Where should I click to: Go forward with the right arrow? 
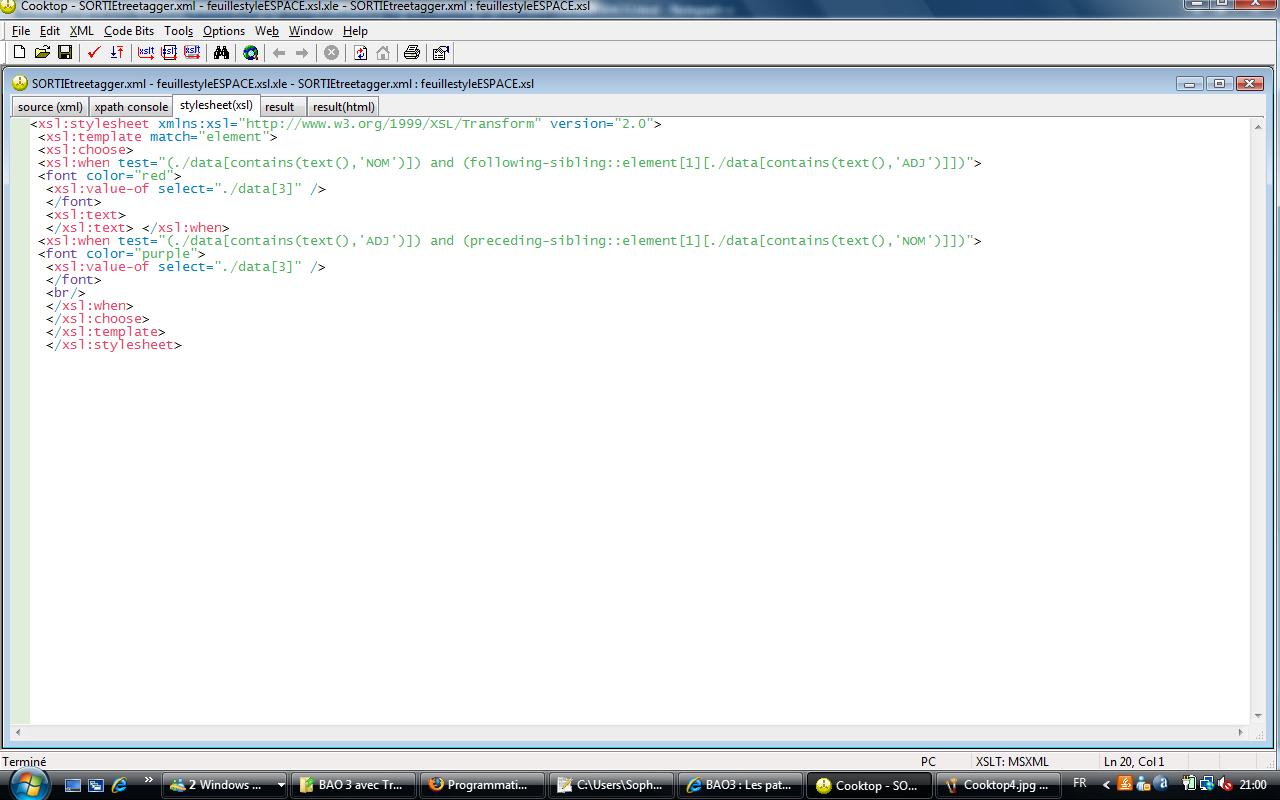tap(302, 52)
